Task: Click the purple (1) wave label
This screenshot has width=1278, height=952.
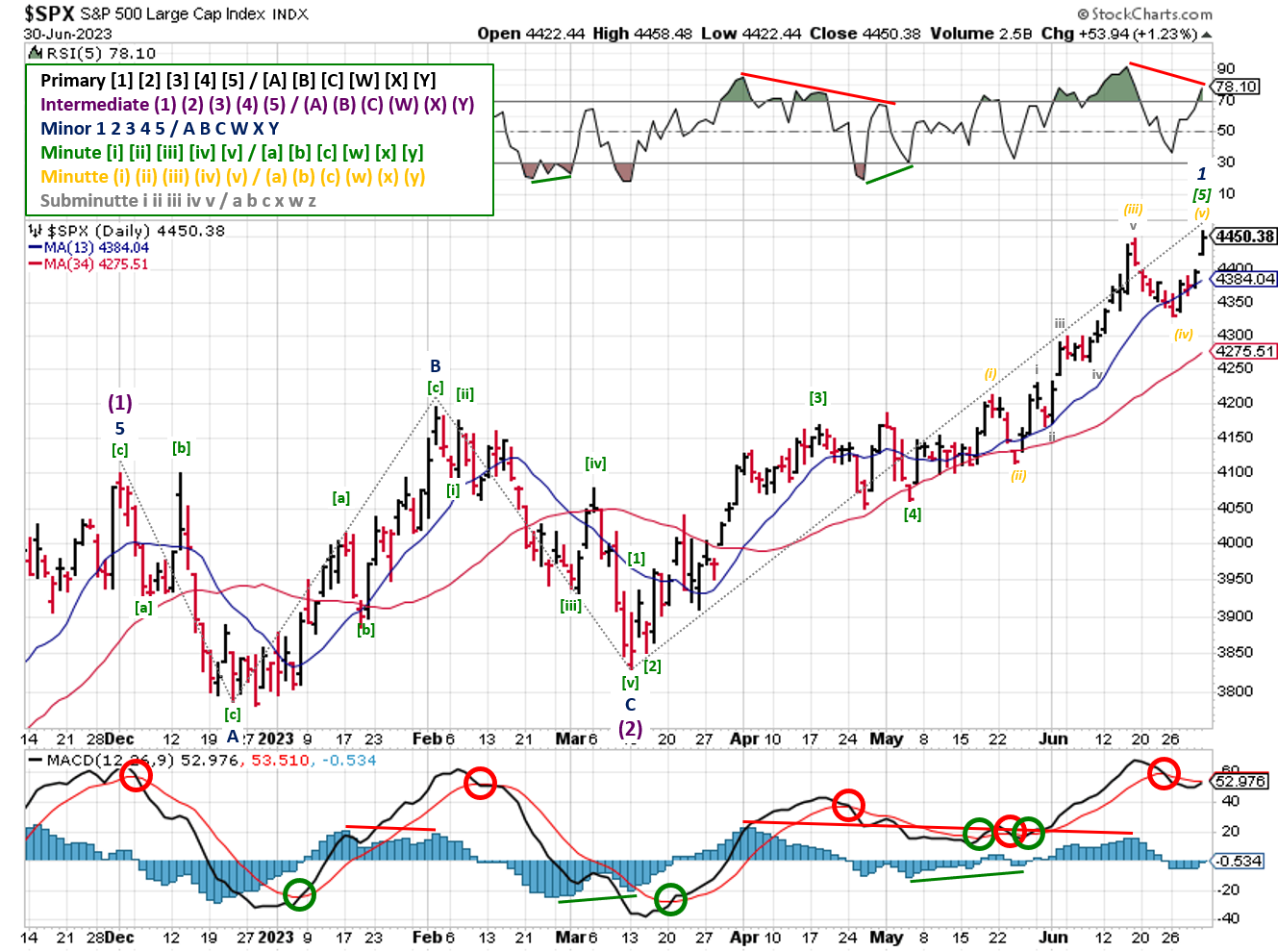Action: point(120,402)
